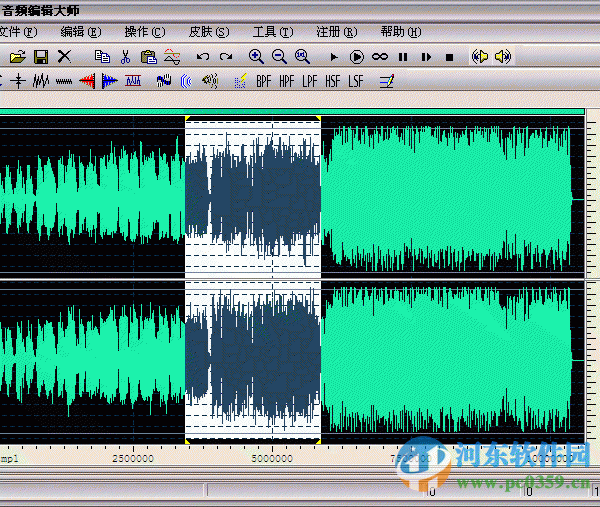The height and width of the screenshot is (507, 600).
Task: Toggle the left yellow speaker icon
Action: tap(479, 57)
